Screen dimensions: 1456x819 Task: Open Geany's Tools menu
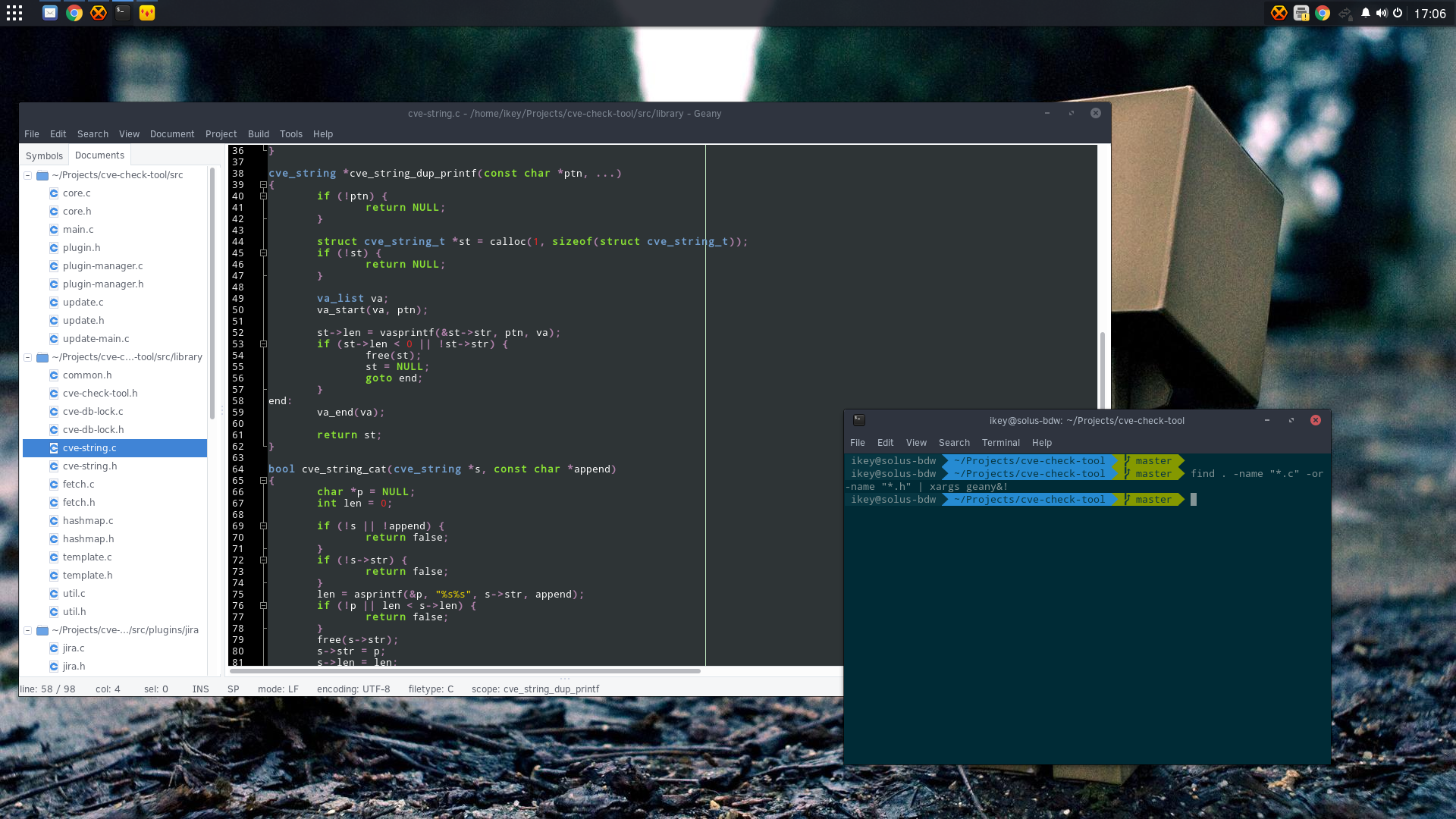pyautogui.click(x=291, y=134)
